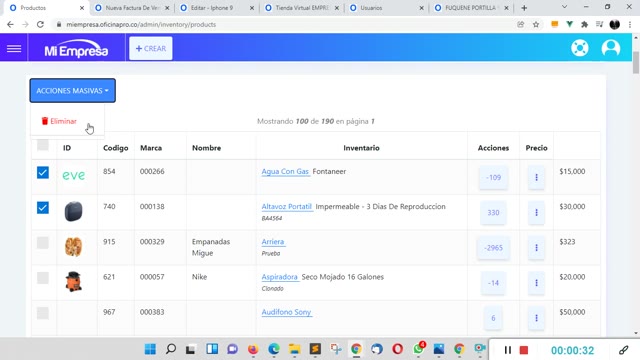Screen dimensions: 640x360
Task: Toggle the select-all header checkbox
Action: pos(43,144)
